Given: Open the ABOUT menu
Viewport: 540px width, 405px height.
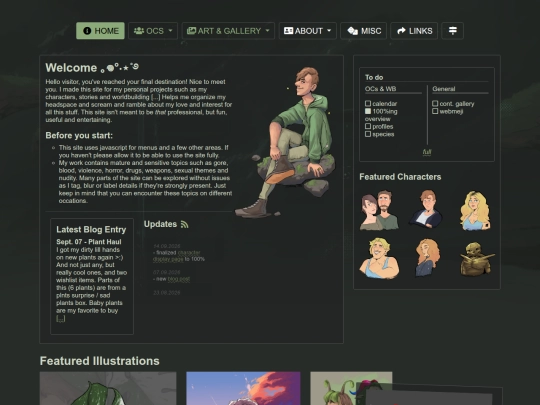Looking at the screenshot, I should (x=308, y=31).
